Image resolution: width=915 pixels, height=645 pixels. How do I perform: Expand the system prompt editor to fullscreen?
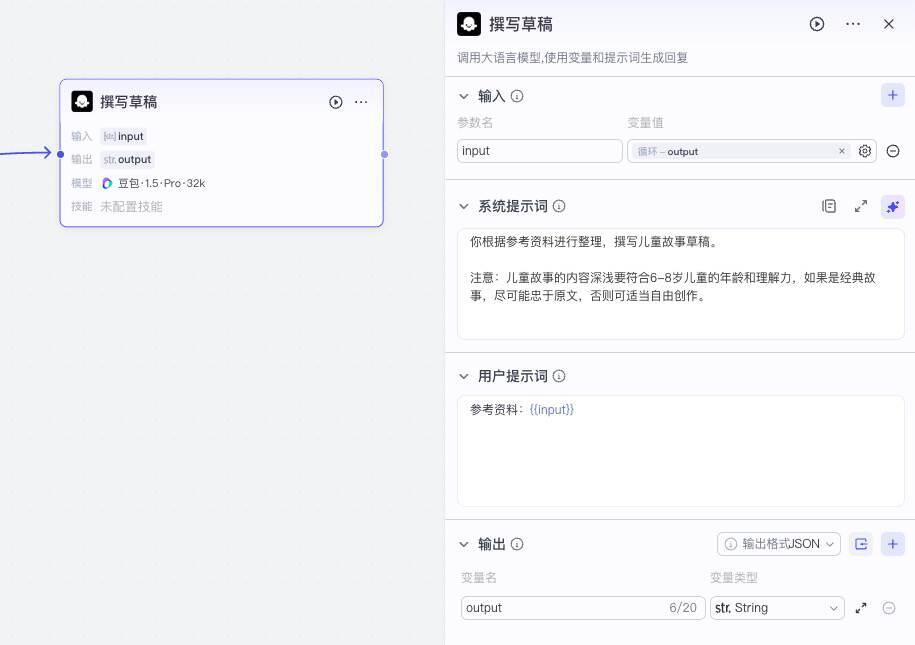click(x=861, y=206)
